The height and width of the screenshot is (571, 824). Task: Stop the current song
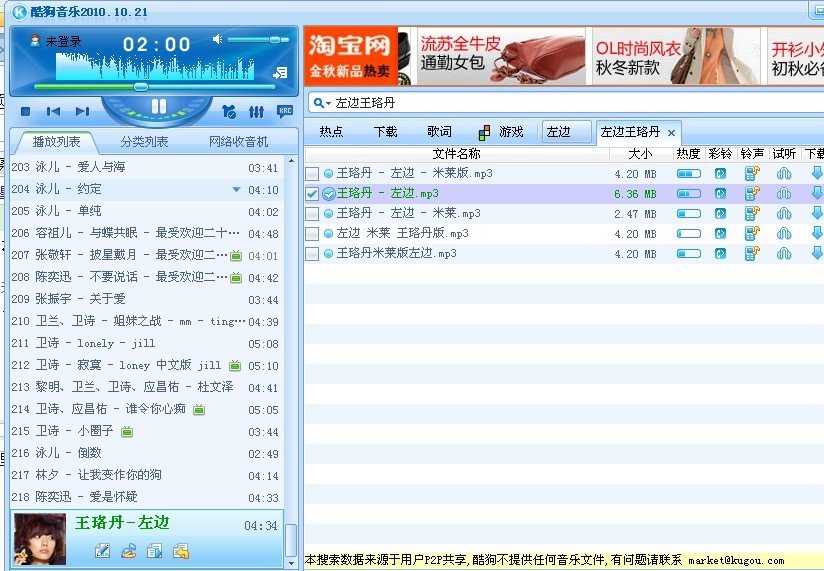coord(25,111)
